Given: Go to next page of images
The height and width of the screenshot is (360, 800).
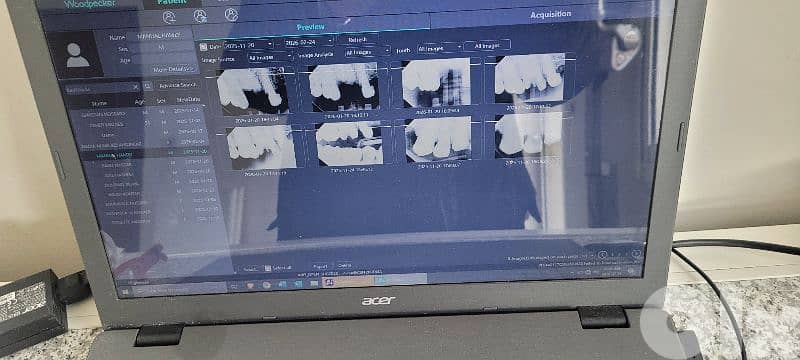Looking at the screenshot, I should [x=636, y=253].
